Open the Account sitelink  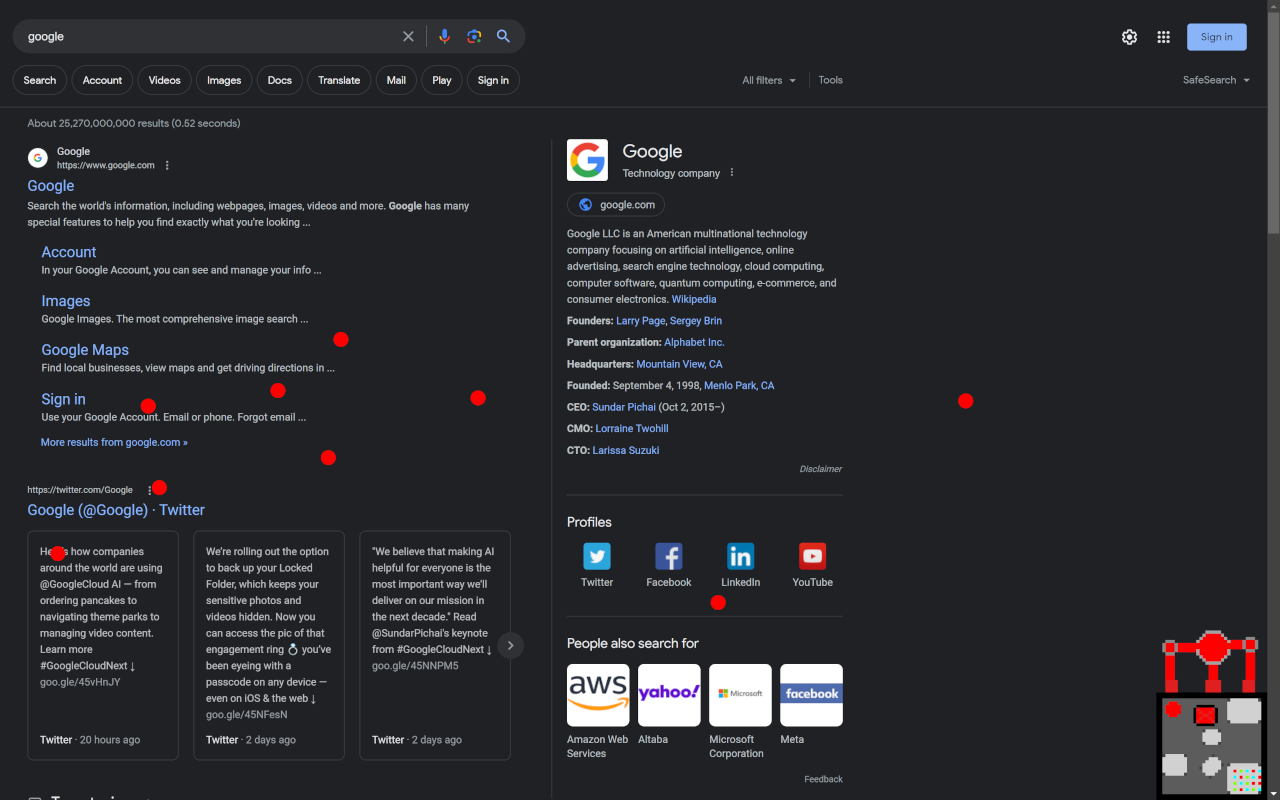point(69,252)
